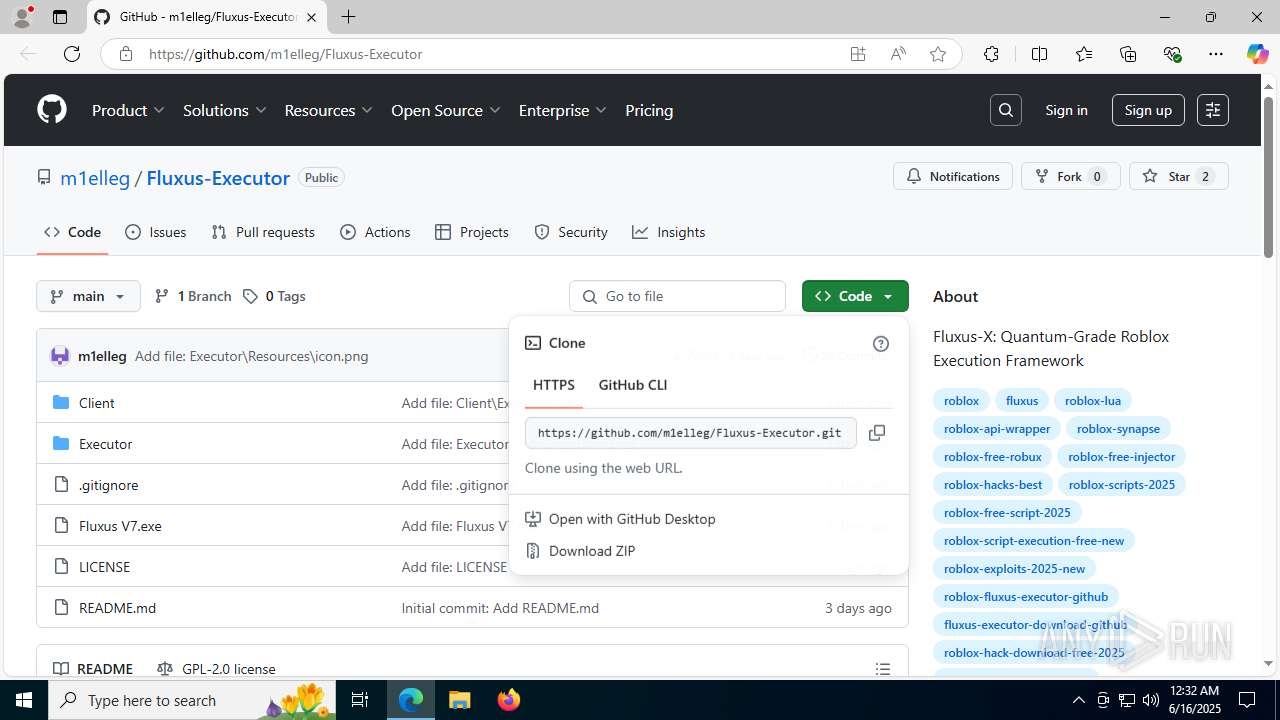Viewport: 1280px width, 720px height.
Task: Open the Pricing link
Action: pos(649,110)
